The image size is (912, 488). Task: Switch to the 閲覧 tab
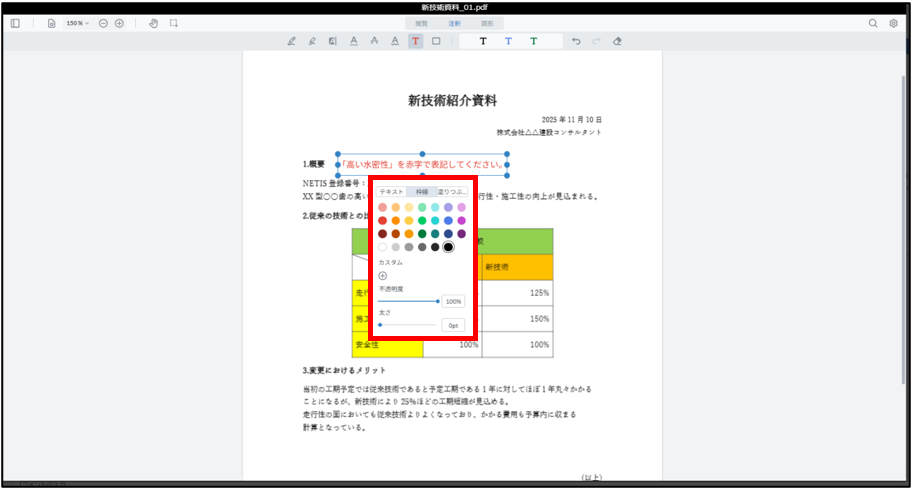tap(422, 23)
